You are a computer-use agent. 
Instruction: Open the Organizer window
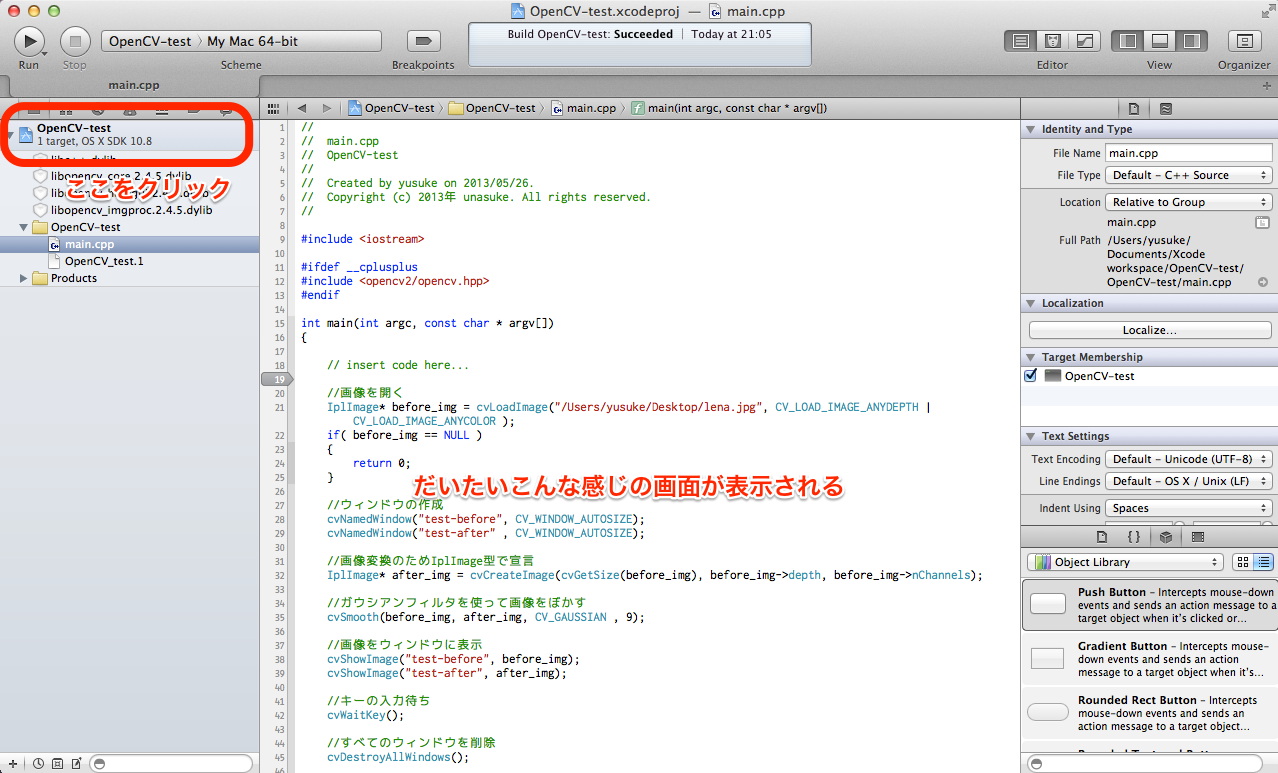click(1244, 41)
